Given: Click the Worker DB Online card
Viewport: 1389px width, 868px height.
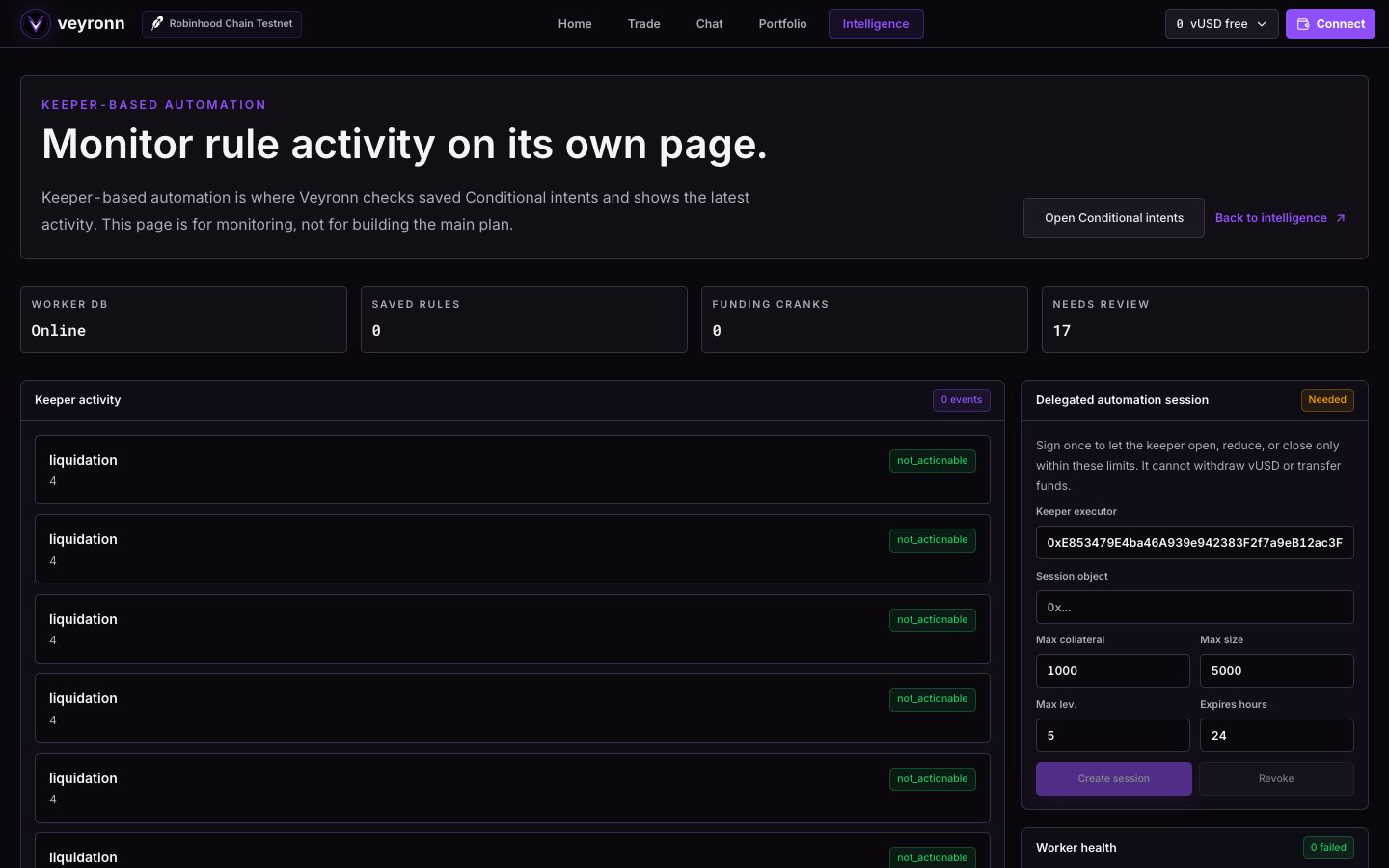Looking at the screenshot, I should pos(183,319).
